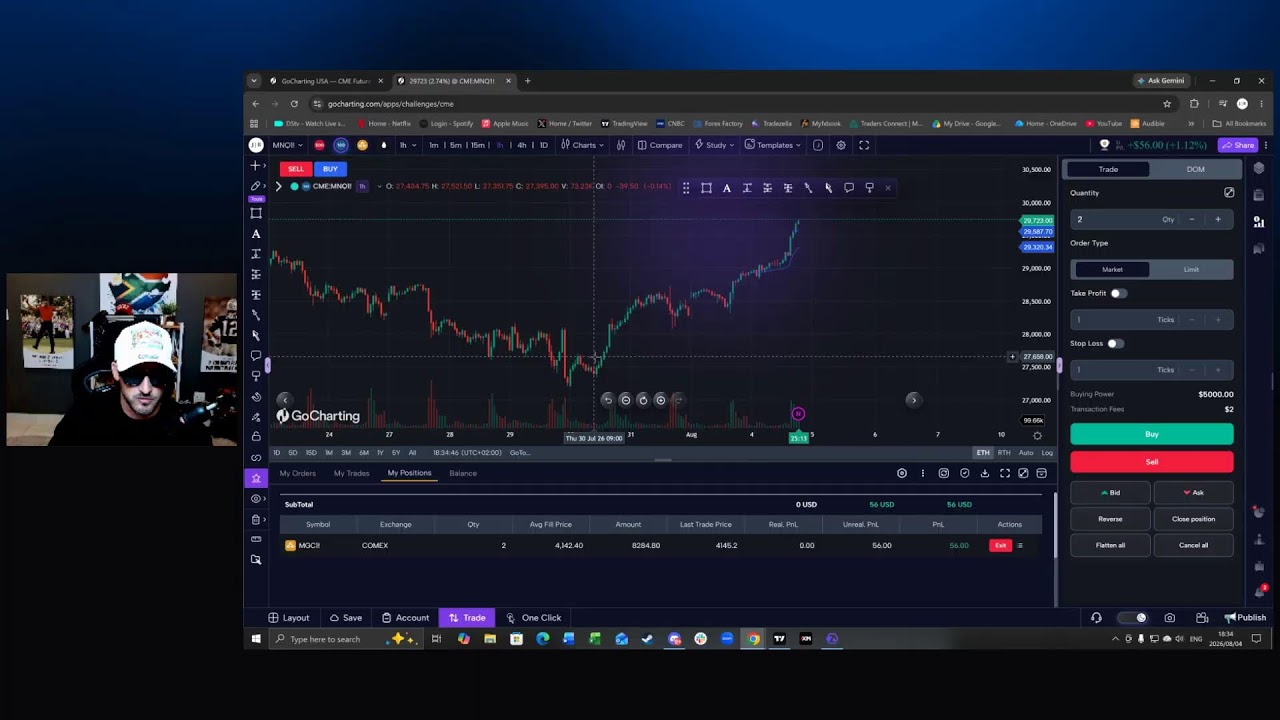Toggle Auto price scale
This screenshot has width=1280, height=720.
pyautogui.click(x=1026, y=453)
